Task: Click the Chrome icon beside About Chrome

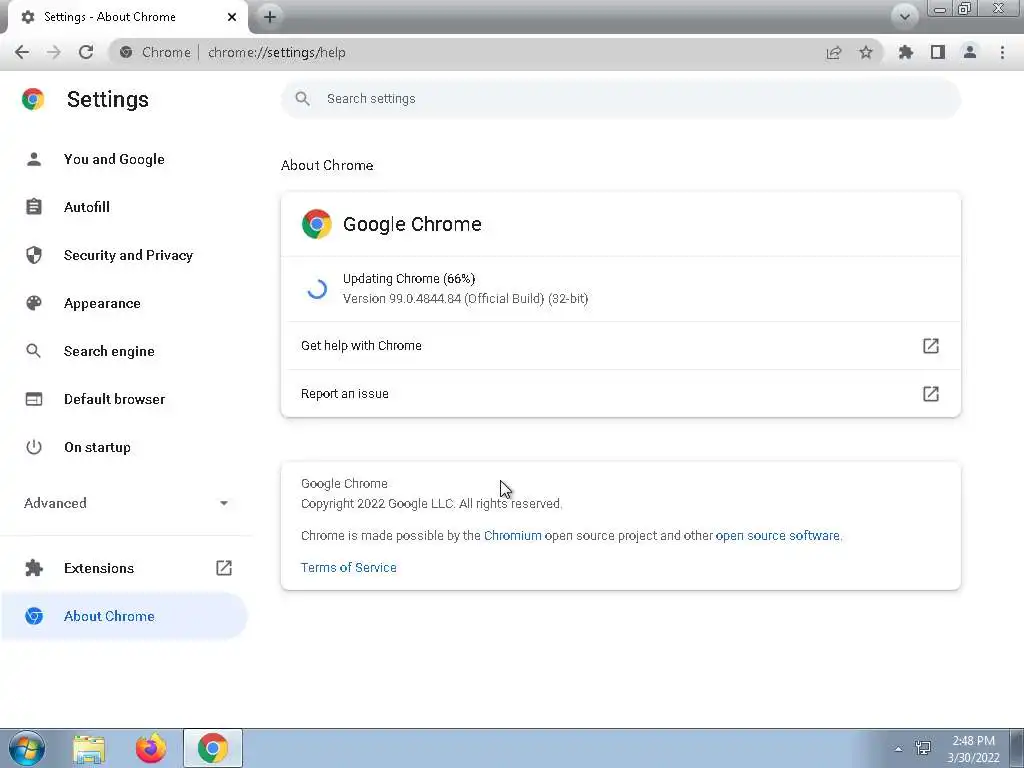Action: (34, 616)
